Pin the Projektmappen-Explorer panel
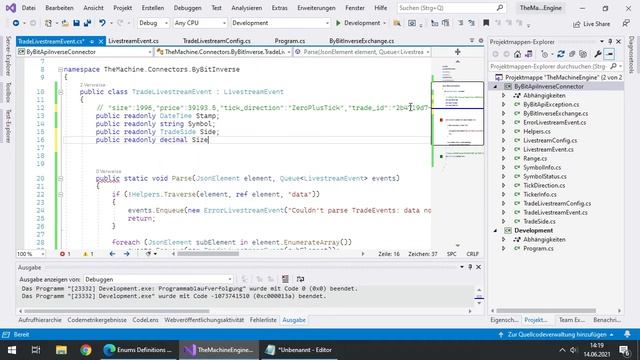This screenshot has width=640, height=360. (x=610, y=42)
